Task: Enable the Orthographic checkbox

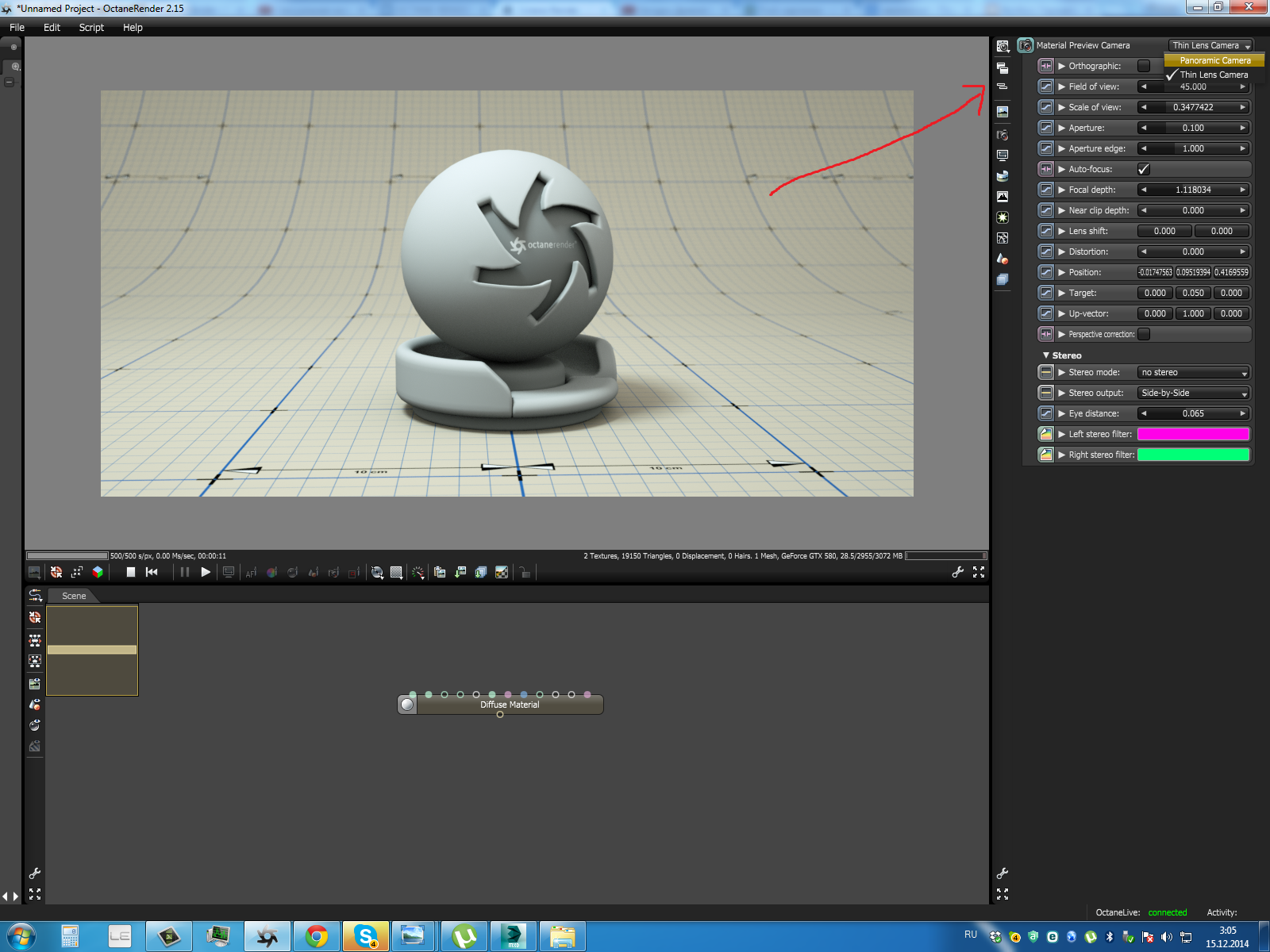Action: 1144,66
